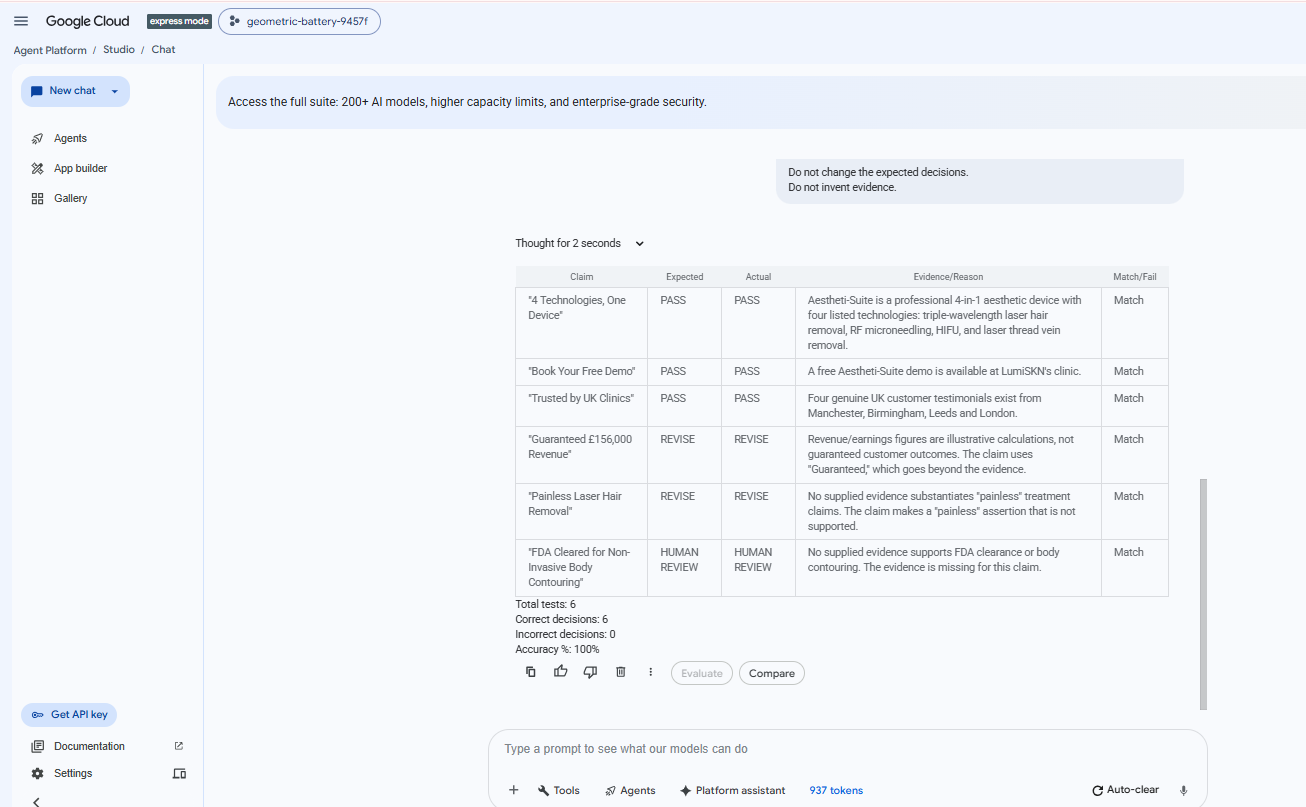Click the Compare button
Viewport: 1306px width, 807px height.
(x=772, y=673)
